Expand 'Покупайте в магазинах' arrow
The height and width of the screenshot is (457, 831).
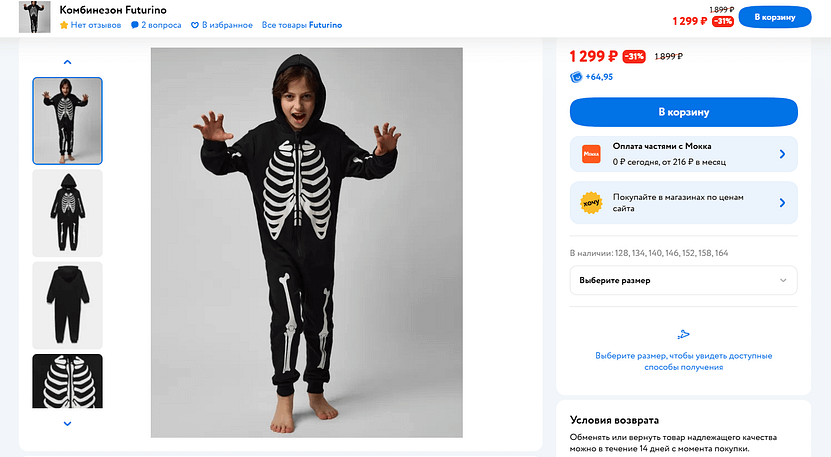pyautogui.click(x=782, y=203)
